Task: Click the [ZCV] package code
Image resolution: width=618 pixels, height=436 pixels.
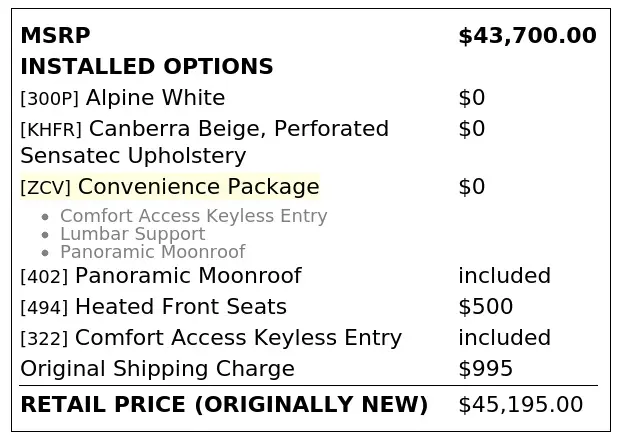Action: click(46, 187)
